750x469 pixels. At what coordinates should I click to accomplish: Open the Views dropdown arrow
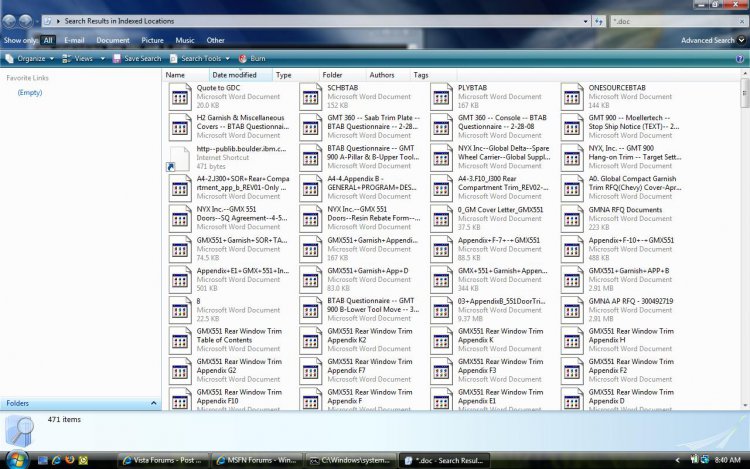(x=102, y=58)
